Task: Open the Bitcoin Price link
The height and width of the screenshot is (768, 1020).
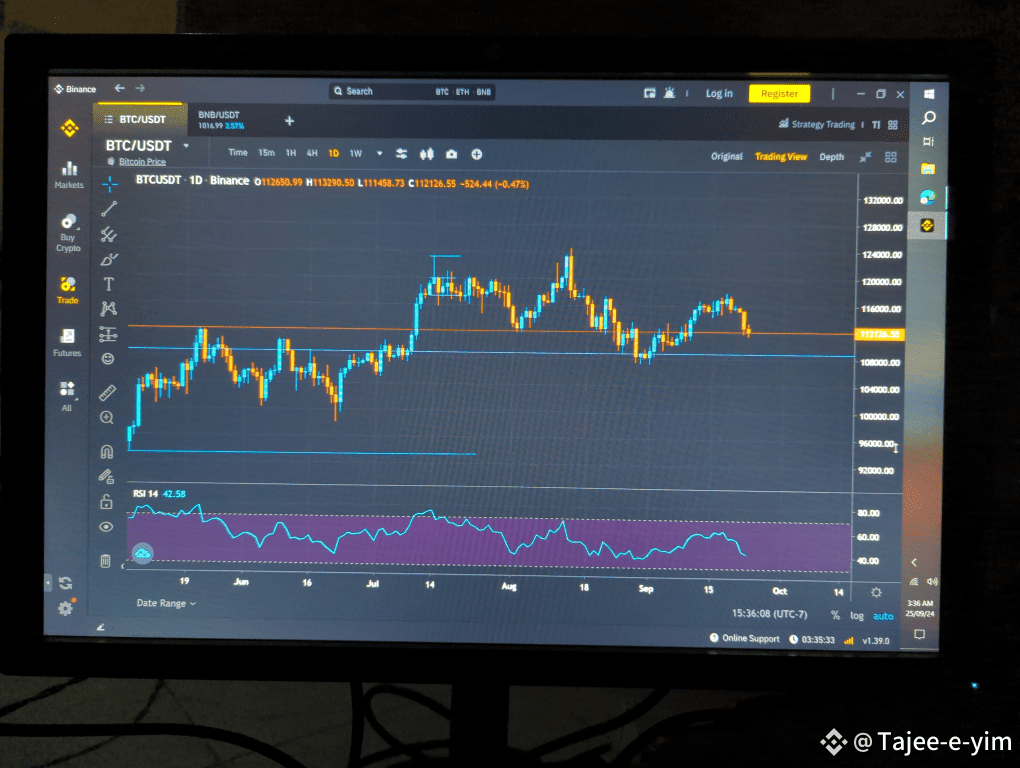Action: coord(142,161)
